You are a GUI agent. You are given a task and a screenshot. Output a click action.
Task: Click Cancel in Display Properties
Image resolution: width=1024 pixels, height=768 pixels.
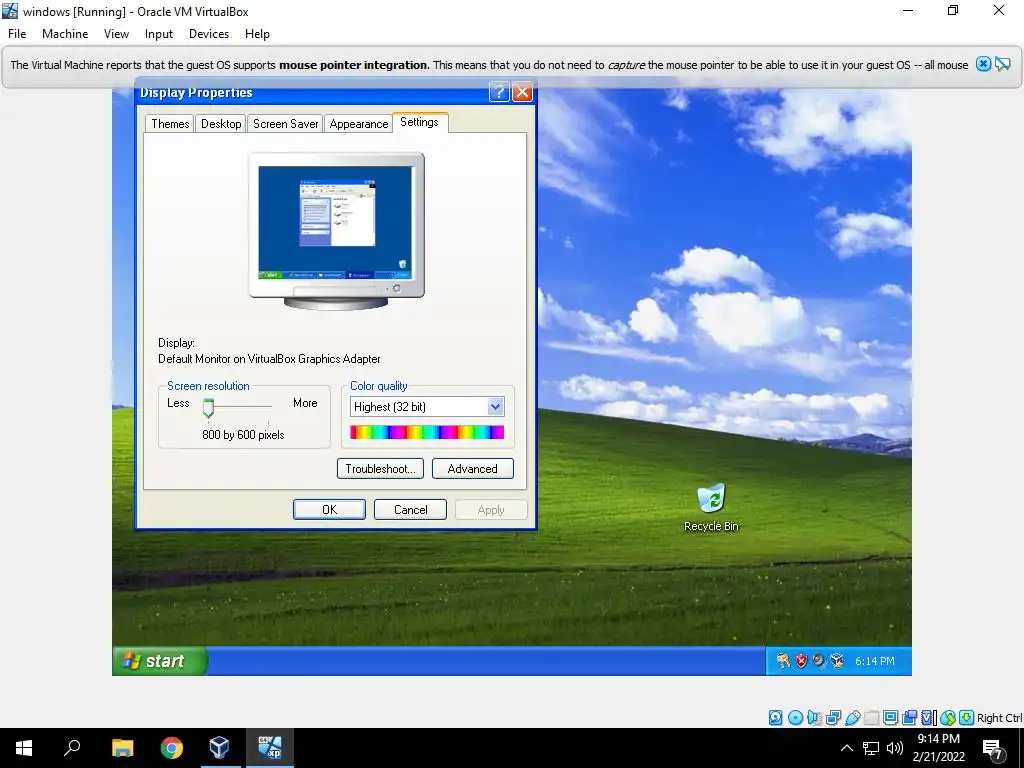click(410, 509)
